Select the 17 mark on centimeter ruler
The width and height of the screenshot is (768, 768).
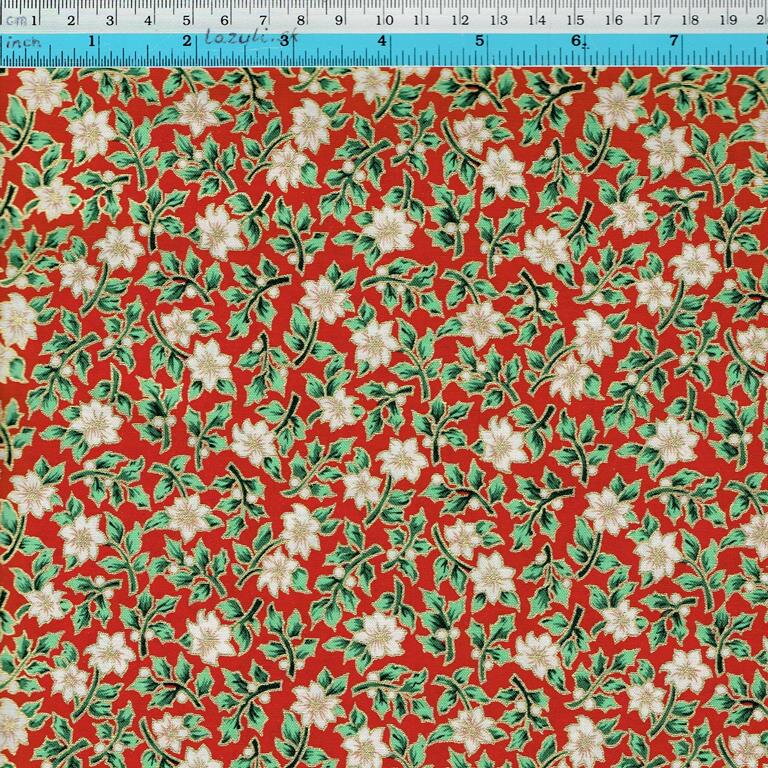pyautogui.click(x=651, y=20)
